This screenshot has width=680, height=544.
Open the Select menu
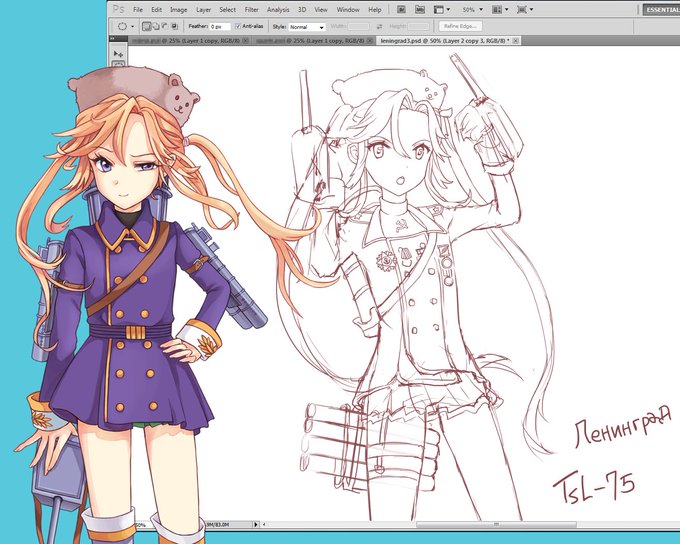227,10
